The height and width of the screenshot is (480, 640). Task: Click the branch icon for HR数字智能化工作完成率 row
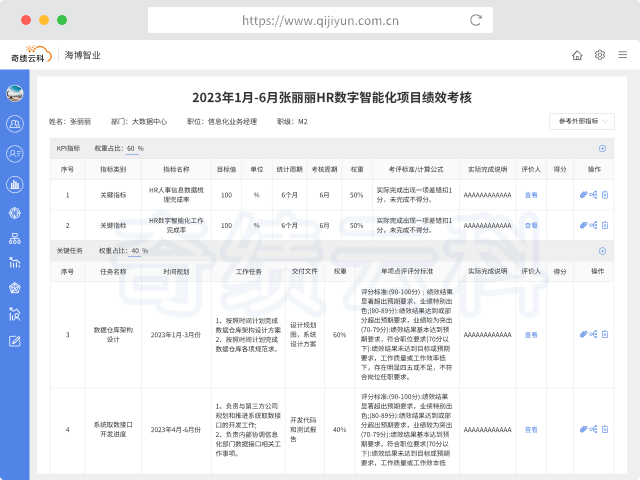[594, 225]
